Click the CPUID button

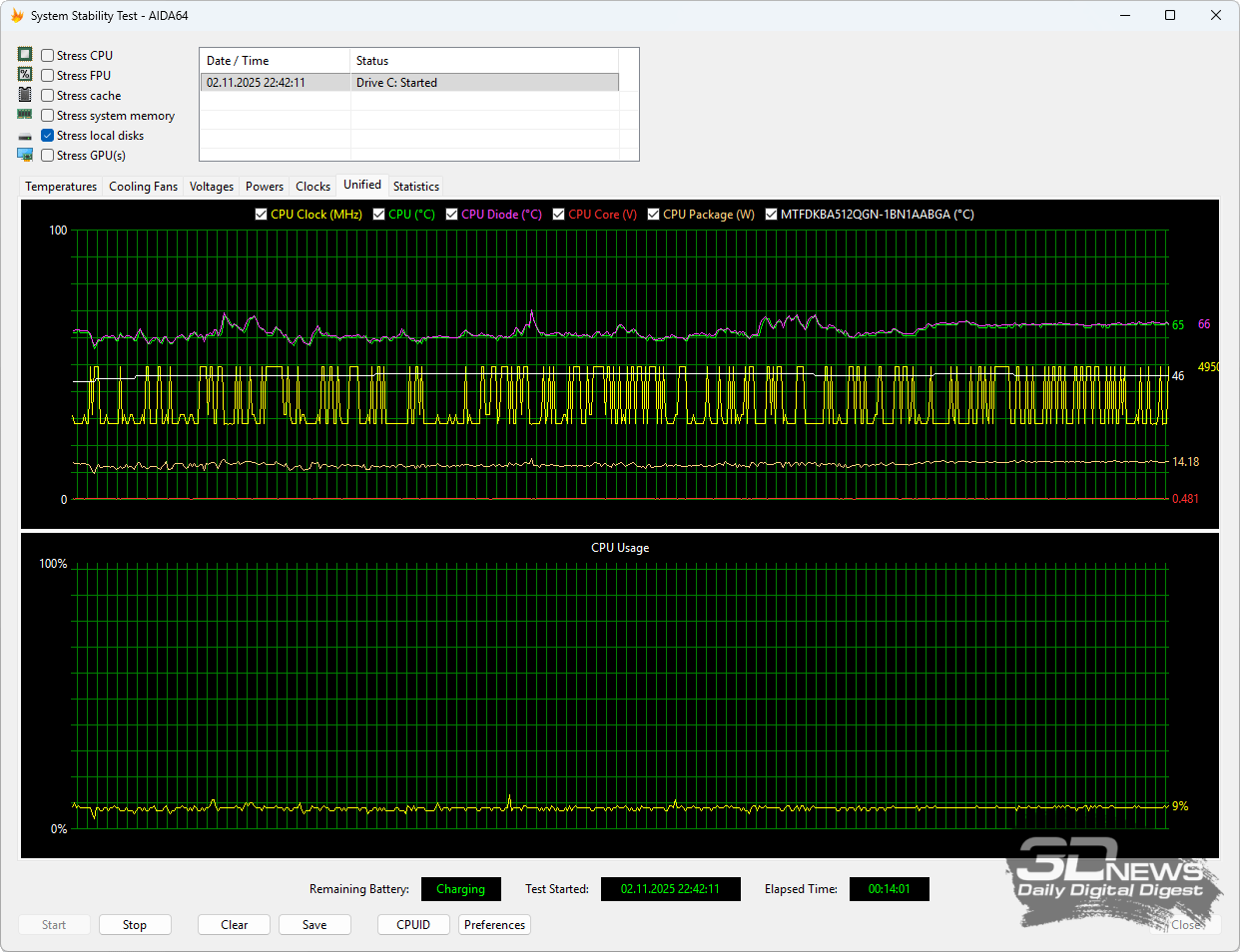(413, 925)
